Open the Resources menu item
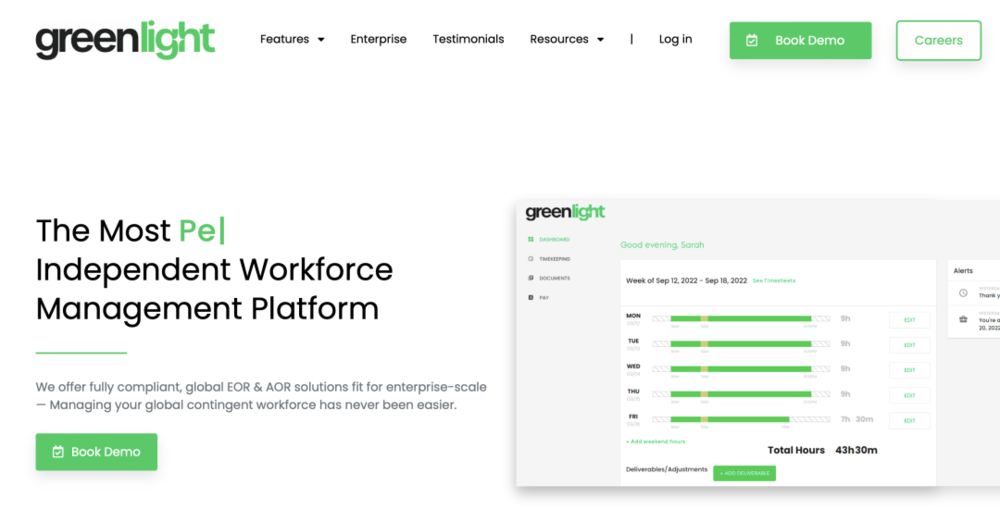1000x510 pixels. [x=559, y=39]
